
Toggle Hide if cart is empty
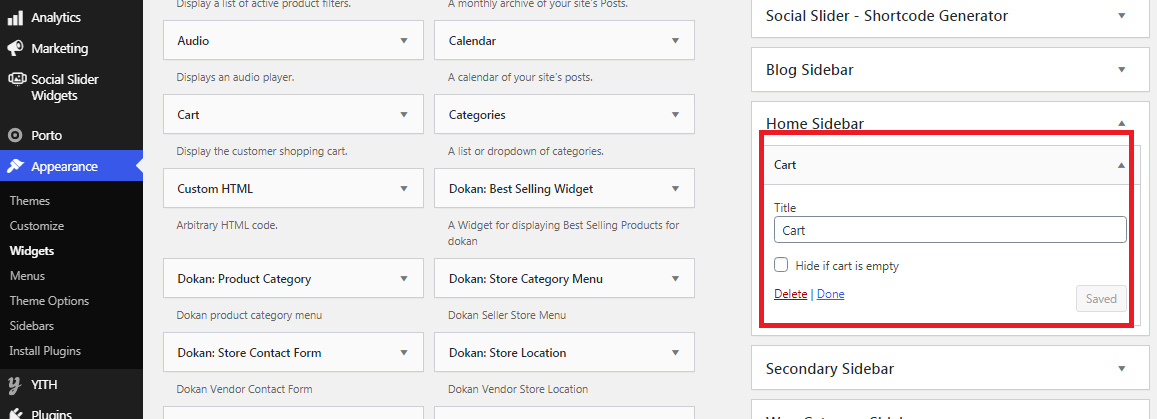(781, 266)
